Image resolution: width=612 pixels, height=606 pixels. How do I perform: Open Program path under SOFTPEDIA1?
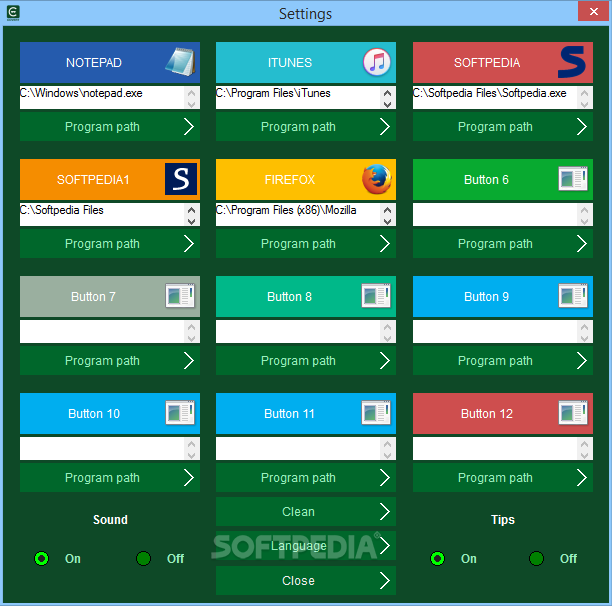(x=110, y=243)
